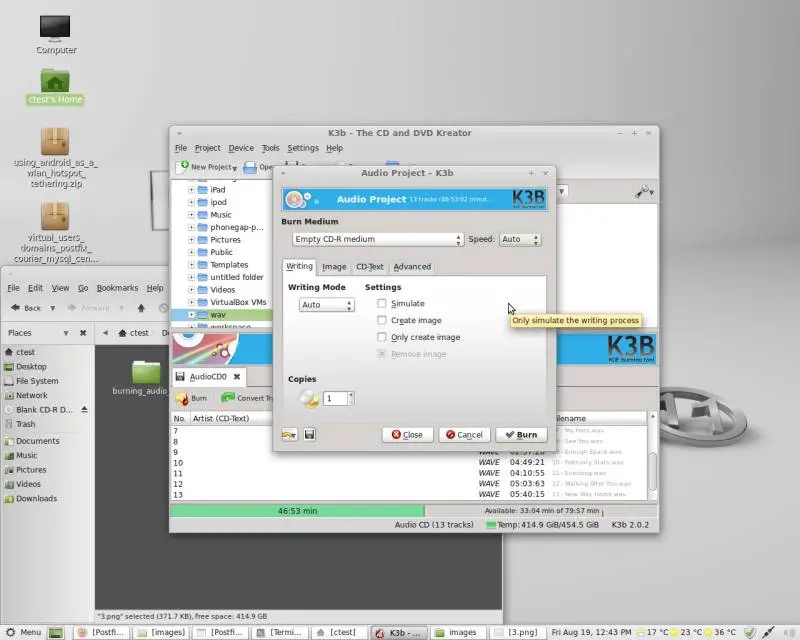Go up one folder in the file manager
The height and width of the screenshot is (640, 800).
click(141, 308)
